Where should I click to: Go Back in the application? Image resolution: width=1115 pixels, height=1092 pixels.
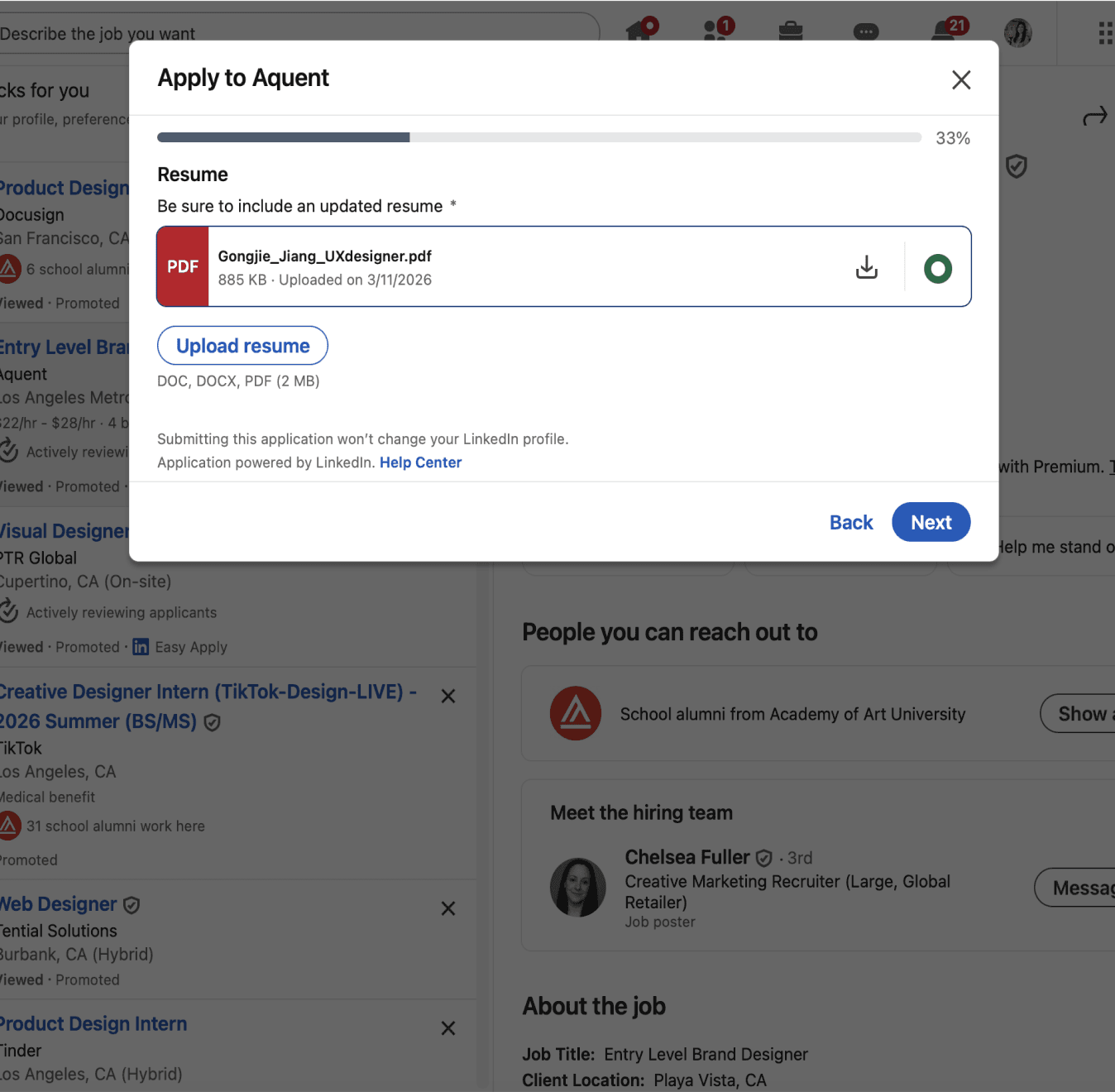(850, 523)
